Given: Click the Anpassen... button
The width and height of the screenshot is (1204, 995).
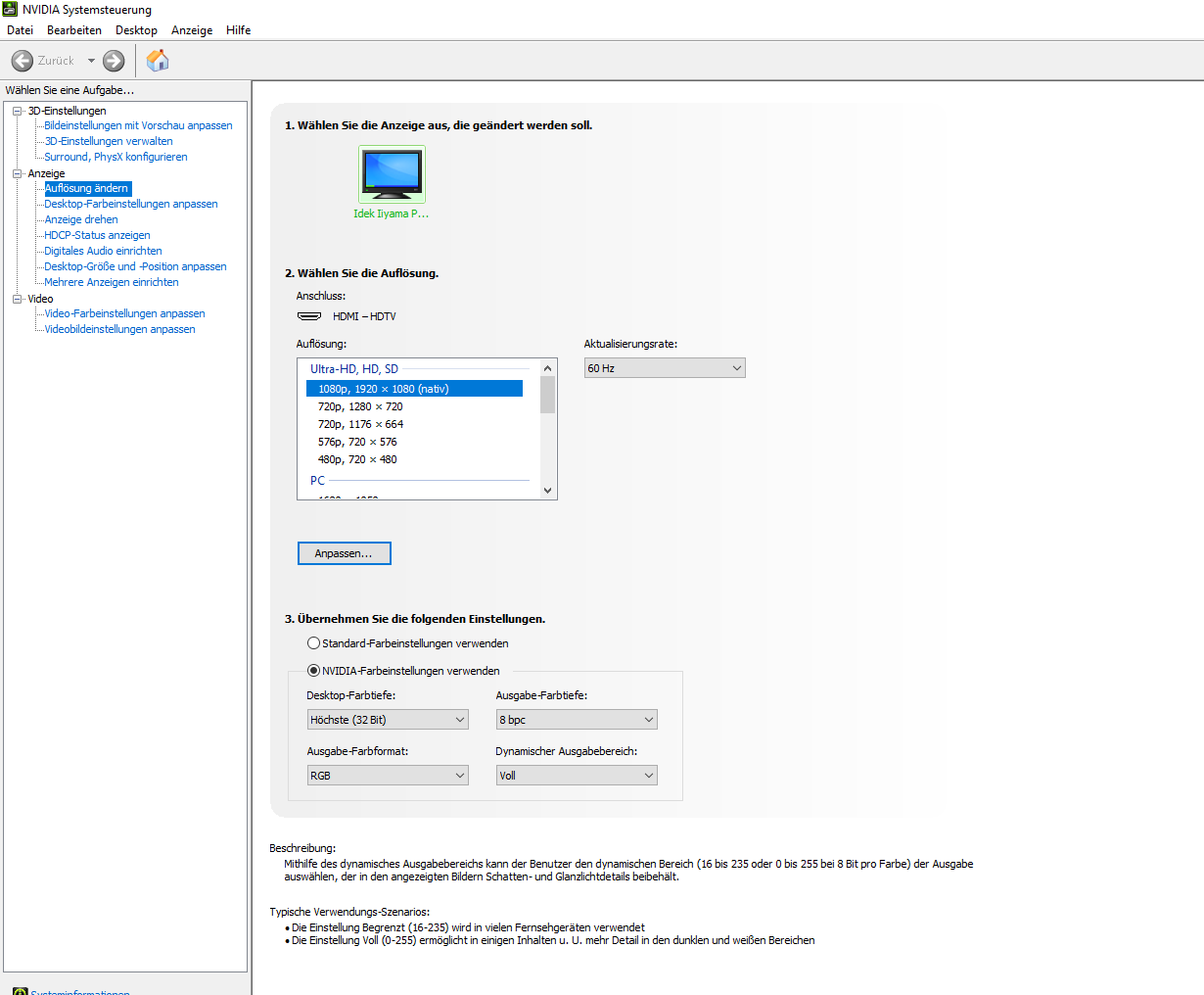Looking at the screenshot, I should (x=344, y=553).
